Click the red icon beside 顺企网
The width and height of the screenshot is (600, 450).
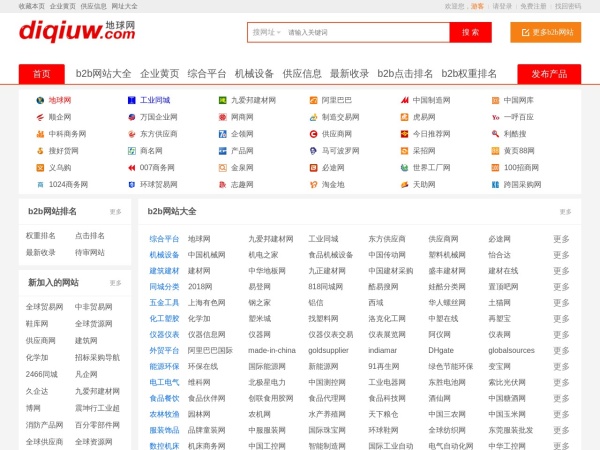coord(40,117)
